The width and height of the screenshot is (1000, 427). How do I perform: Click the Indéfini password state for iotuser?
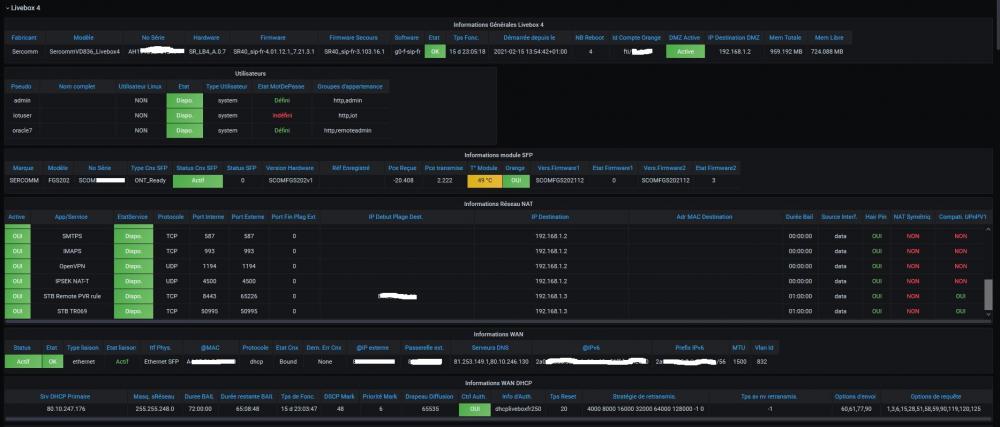point(282,115)
